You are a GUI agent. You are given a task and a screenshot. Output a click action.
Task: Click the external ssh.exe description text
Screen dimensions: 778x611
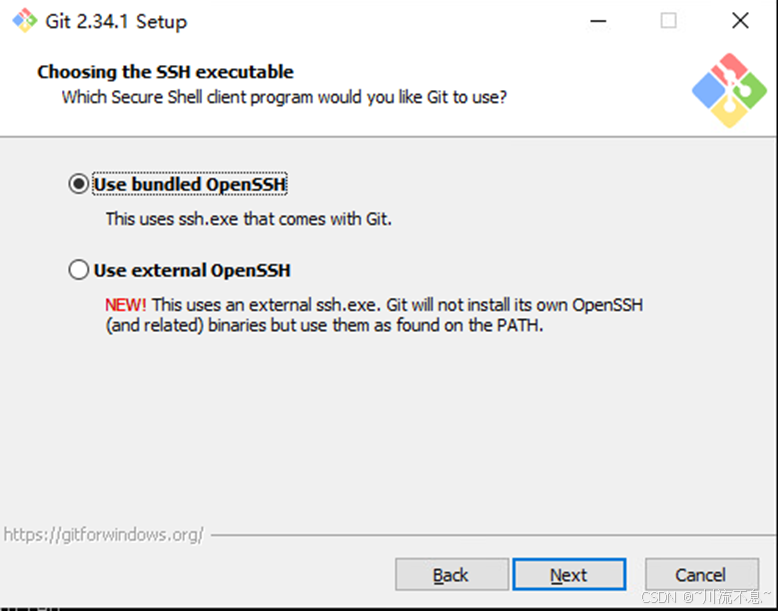pyautogui.click(x=374, y=315)
